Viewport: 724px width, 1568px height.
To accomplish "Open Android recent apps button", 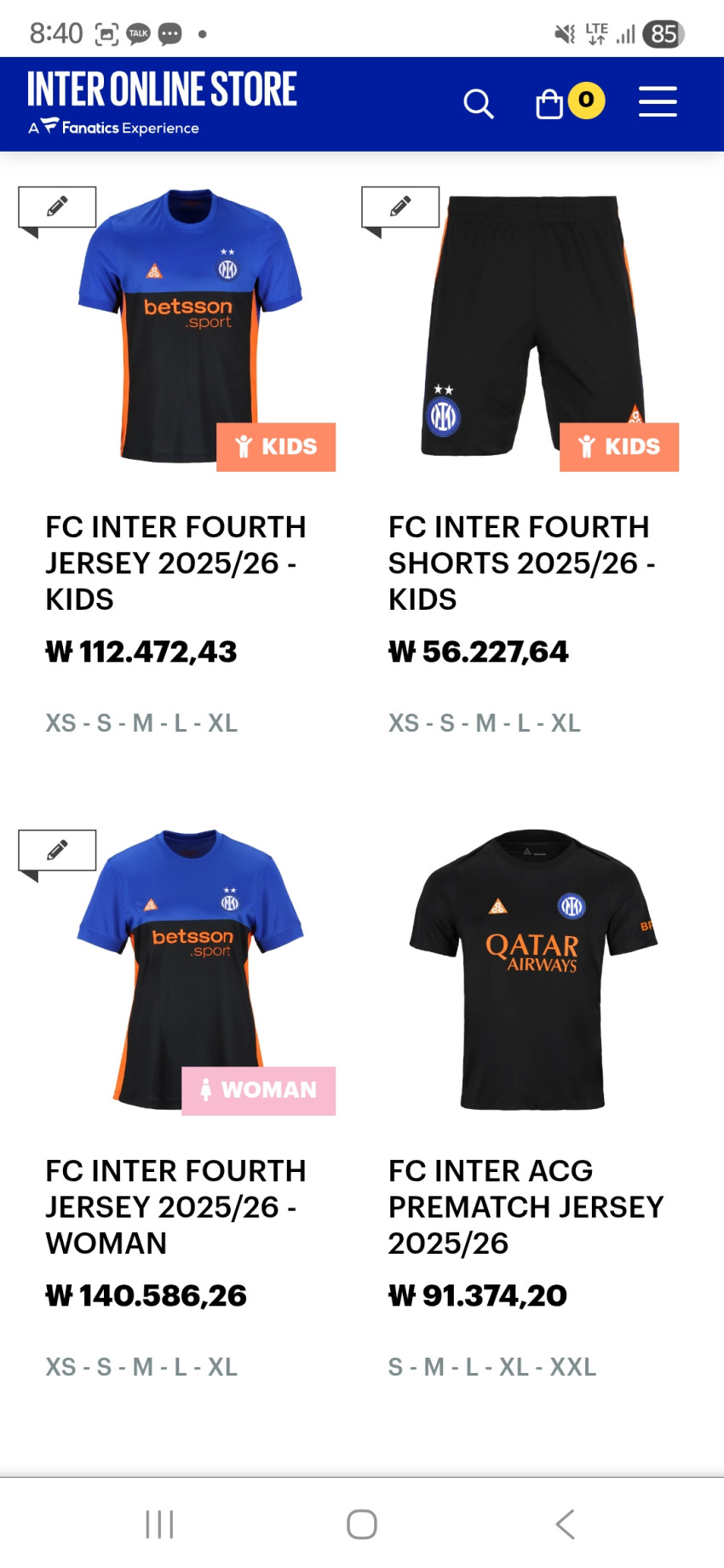I will (x=159, y=1525).
